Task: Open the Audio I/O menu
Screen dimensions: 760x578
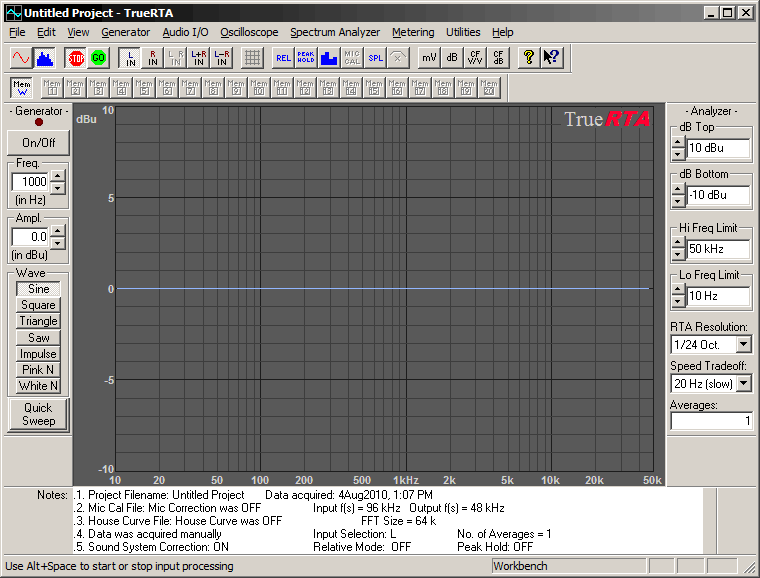Action: (185, 32)
